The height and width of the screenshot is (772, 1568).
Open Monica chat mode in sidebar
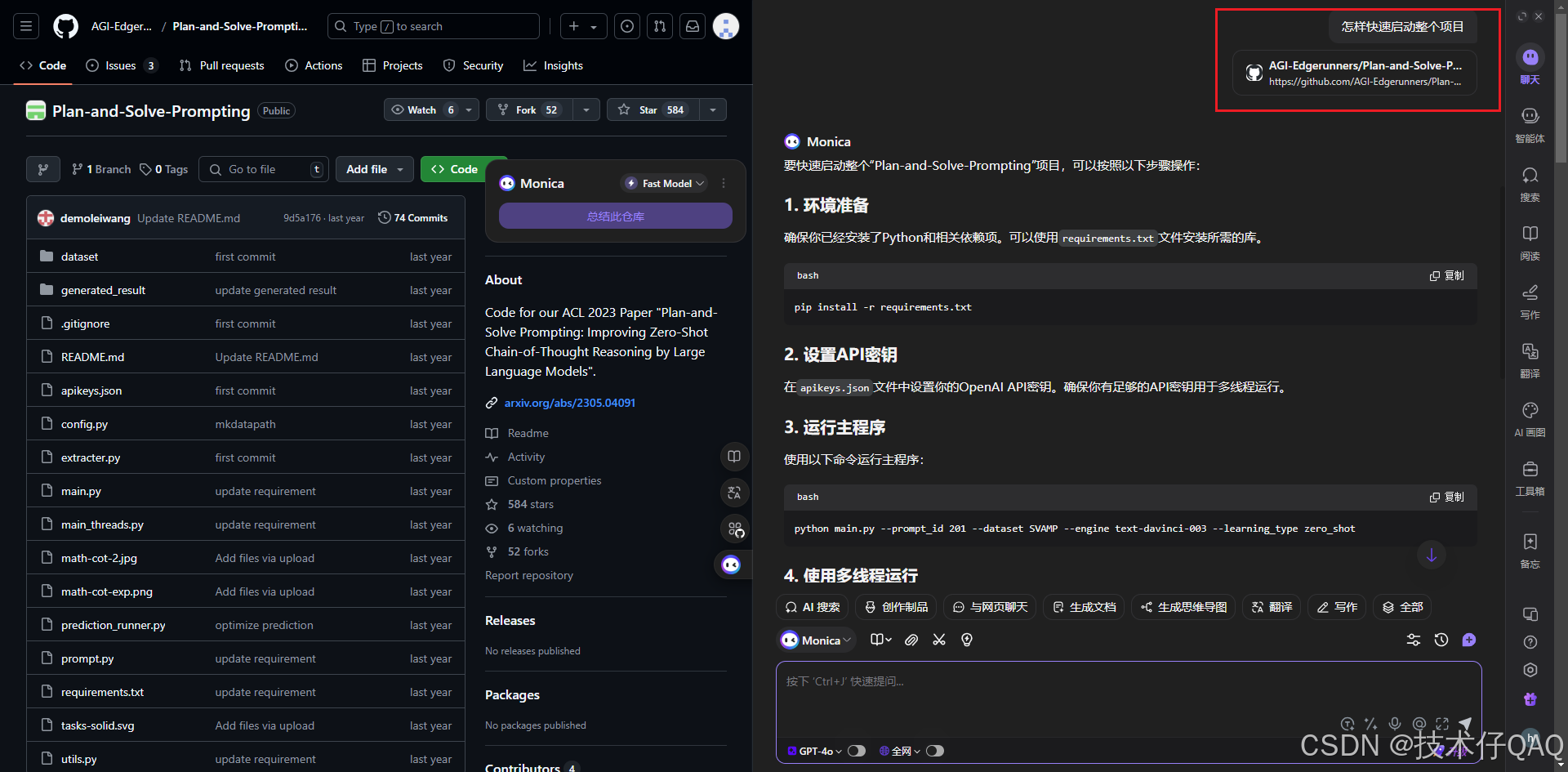coord(1530,64)
